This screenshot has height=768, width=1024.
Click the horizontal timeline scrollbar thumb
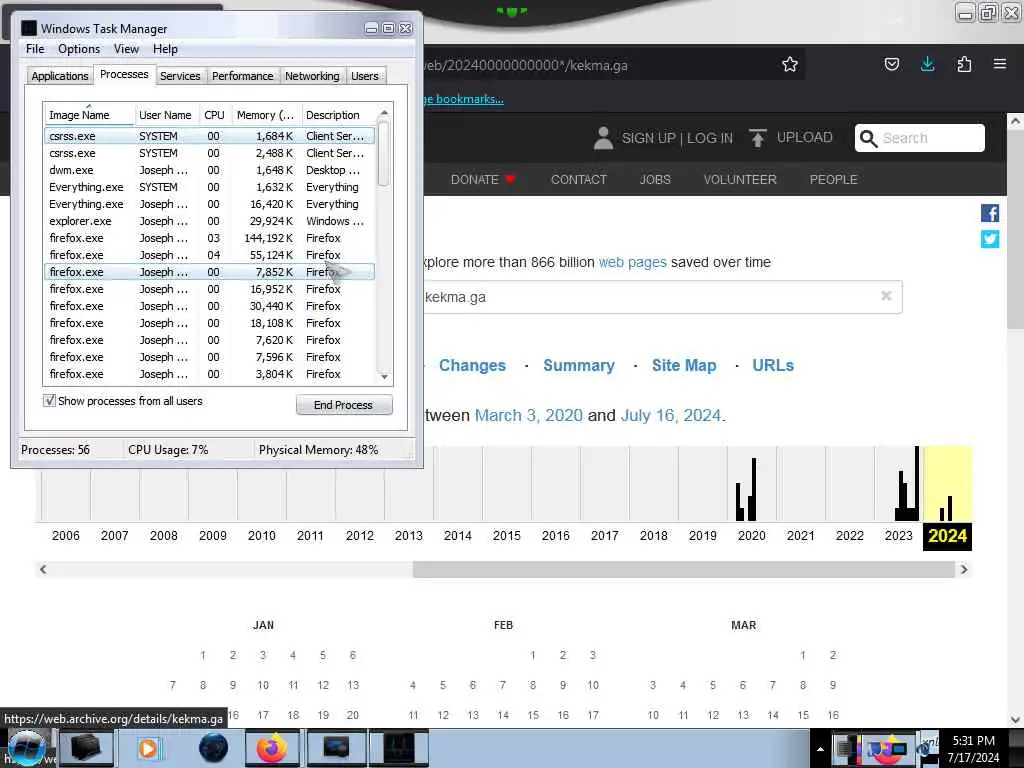tap(683, 569)
